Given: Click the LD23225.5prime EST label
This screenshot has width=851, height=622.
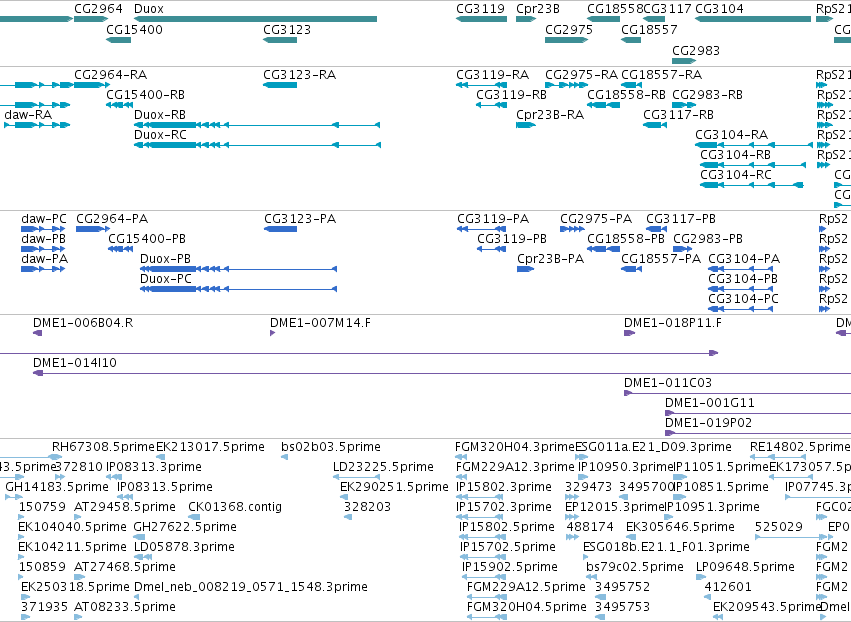Looking at the screenshot, I should (383, 467).
